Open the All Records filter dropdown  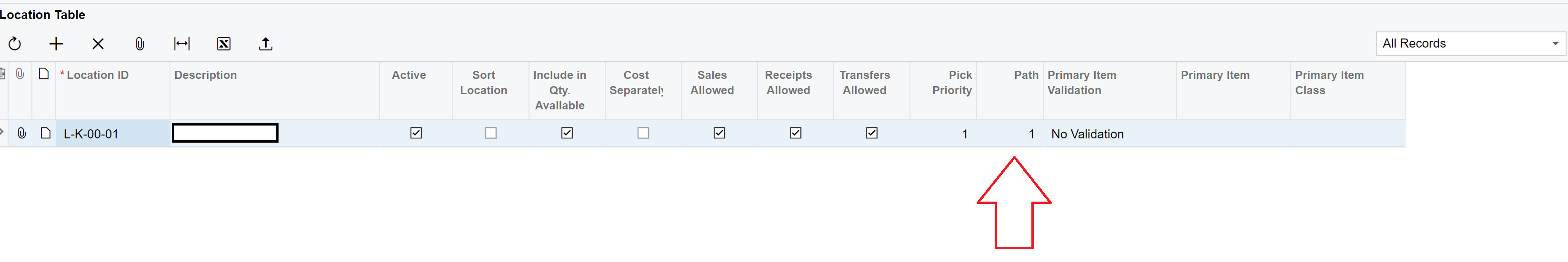coord(1469,44)
